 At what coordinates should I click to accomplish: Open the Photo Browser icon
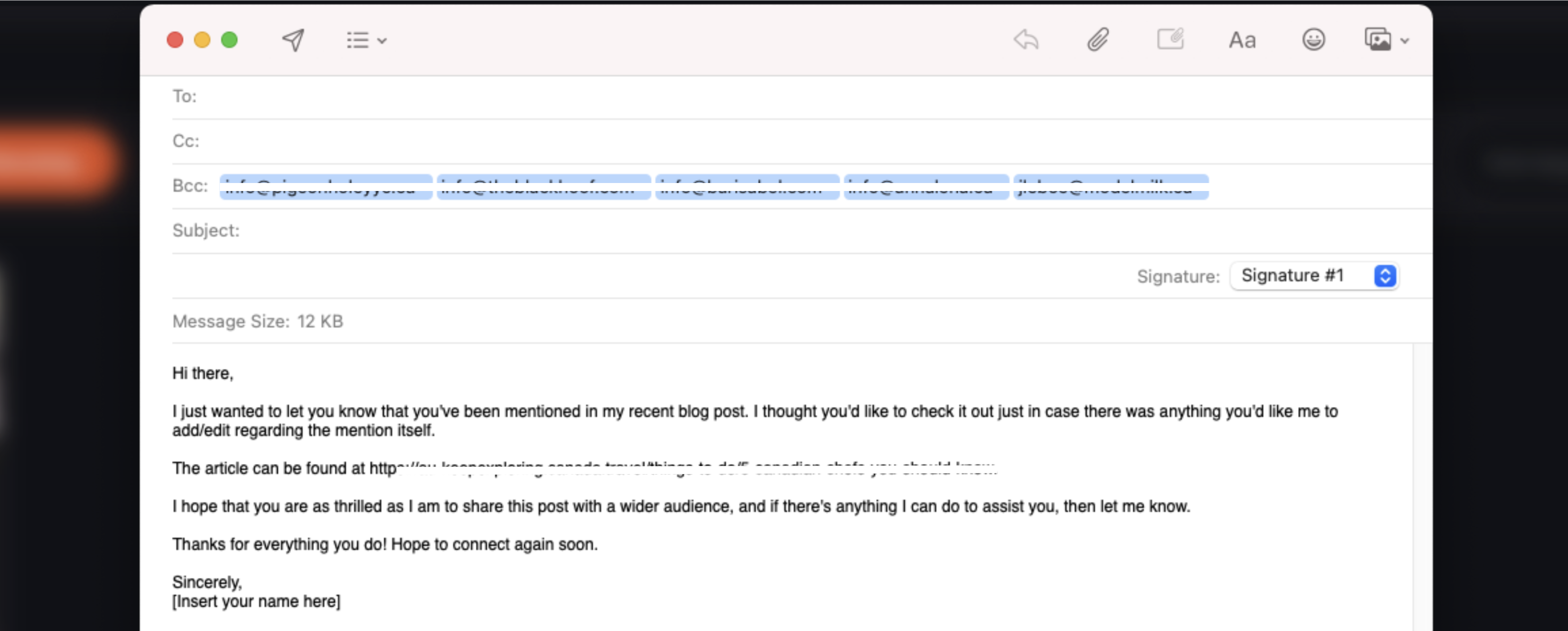coord(1379,39)
